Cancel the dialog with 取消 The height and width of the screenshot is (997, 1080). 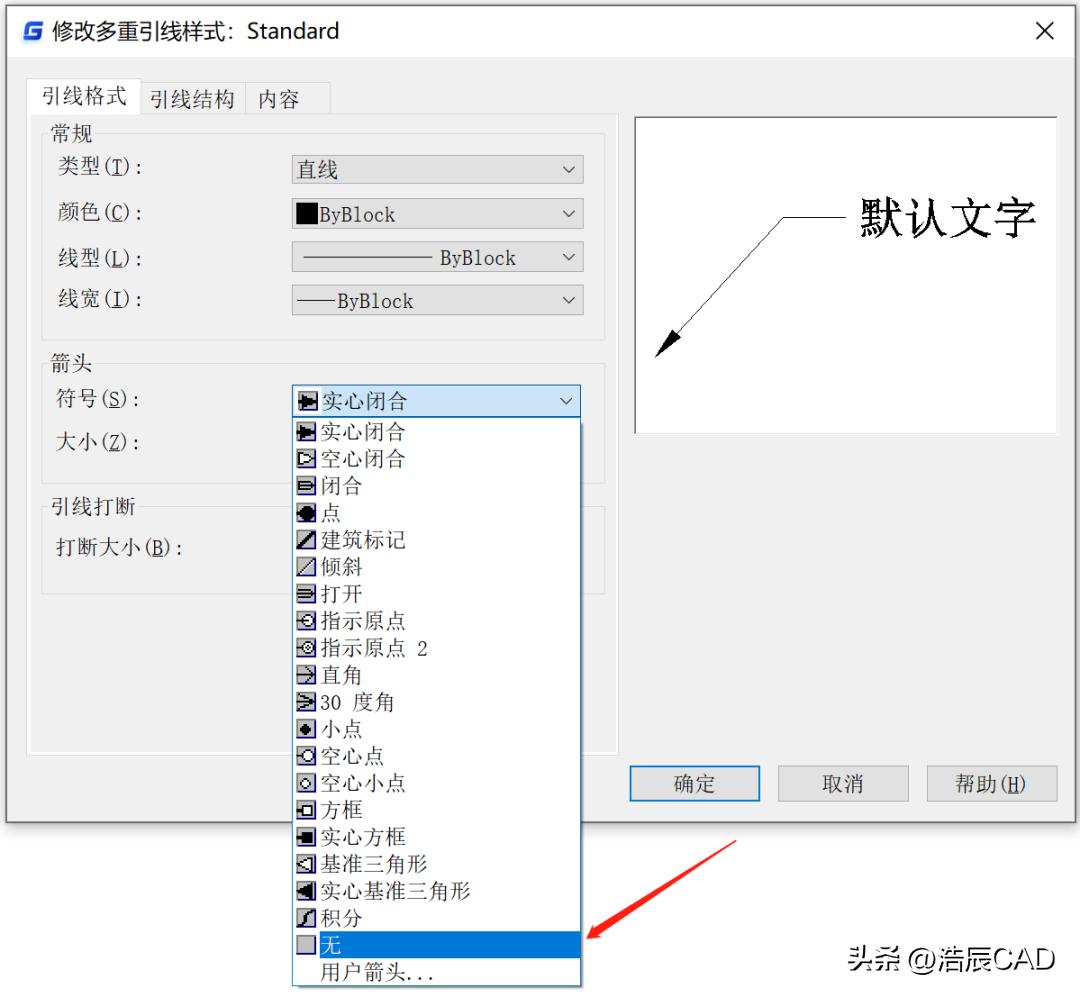click(842, 784)
